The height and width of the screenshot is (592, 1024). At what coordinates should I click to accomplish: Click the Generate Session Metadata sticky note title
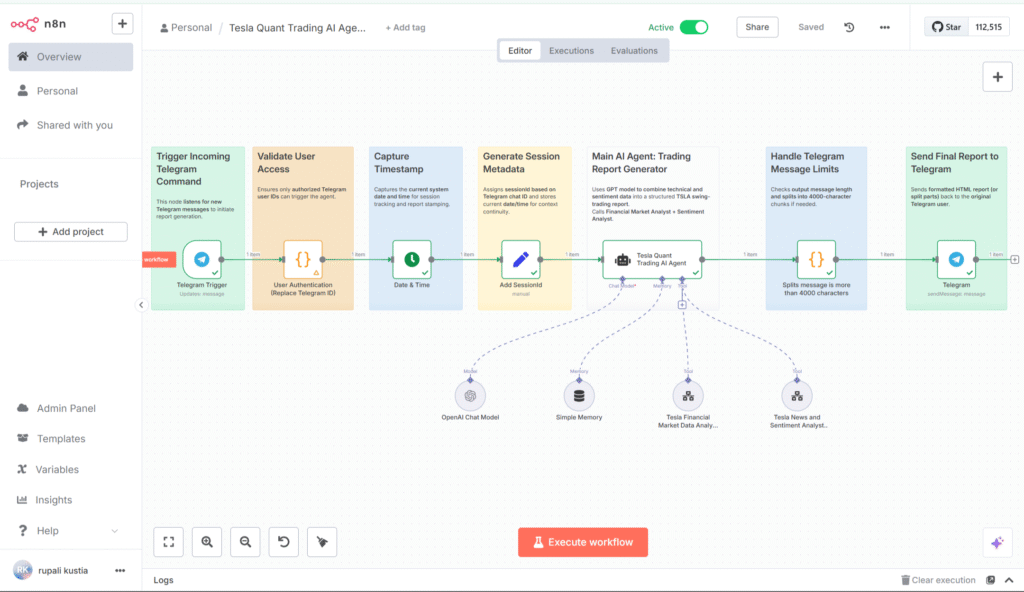point(521,163)
